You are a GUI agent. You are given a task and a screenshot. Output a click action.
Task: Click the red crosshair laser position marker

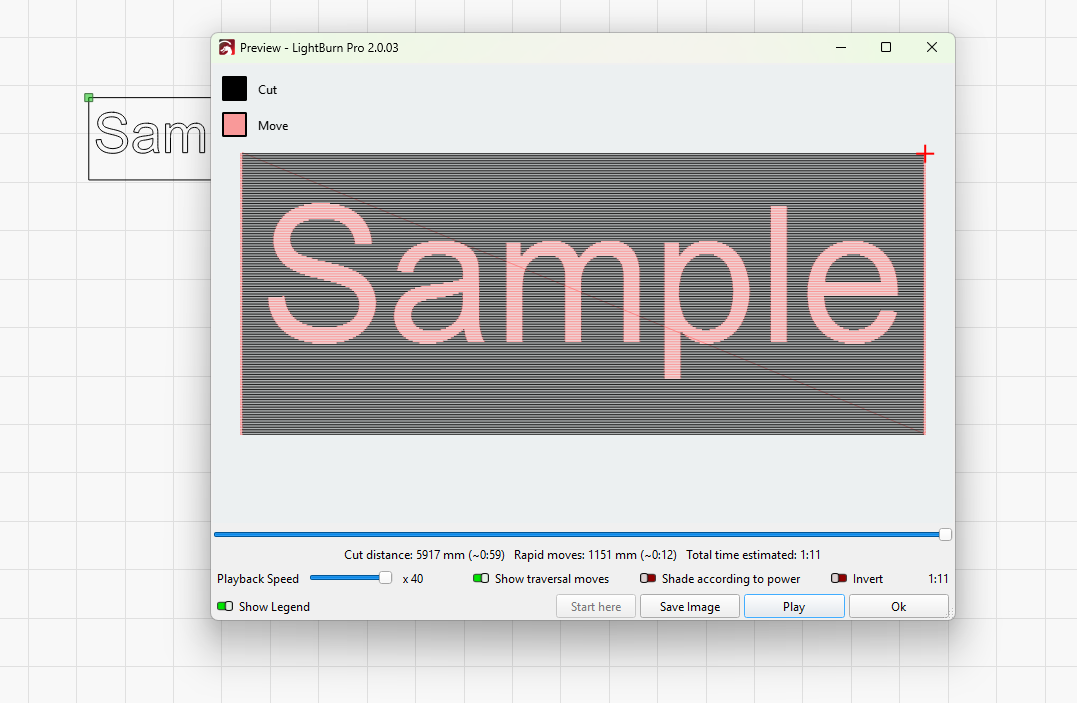(x=925, y=154)
